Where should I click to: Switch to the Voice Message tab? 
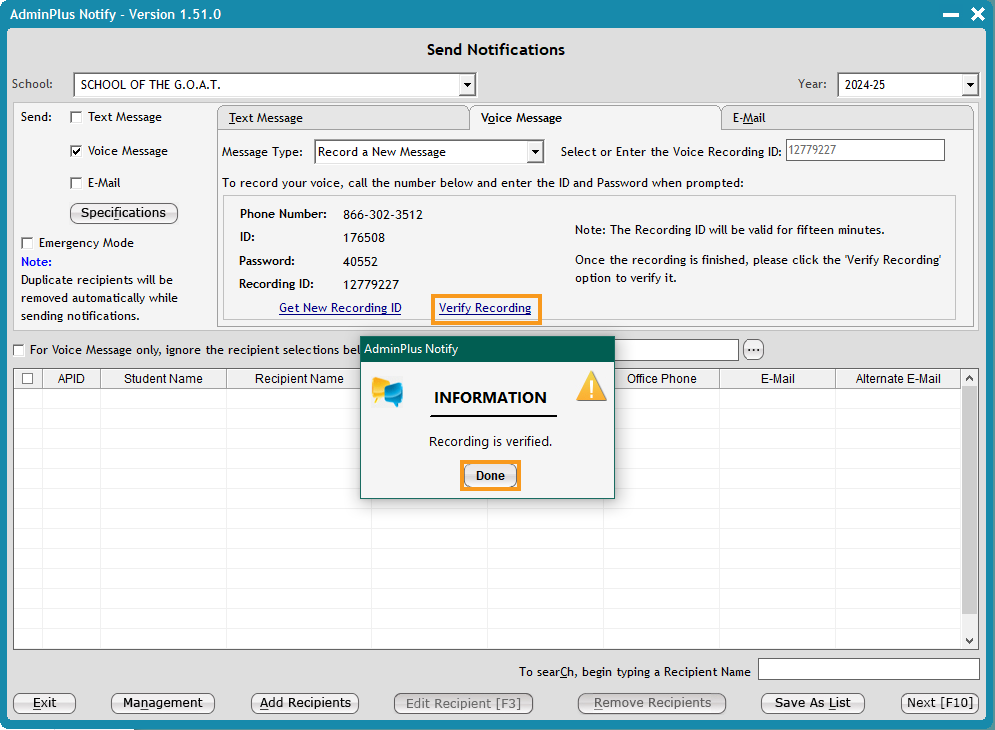595,118
